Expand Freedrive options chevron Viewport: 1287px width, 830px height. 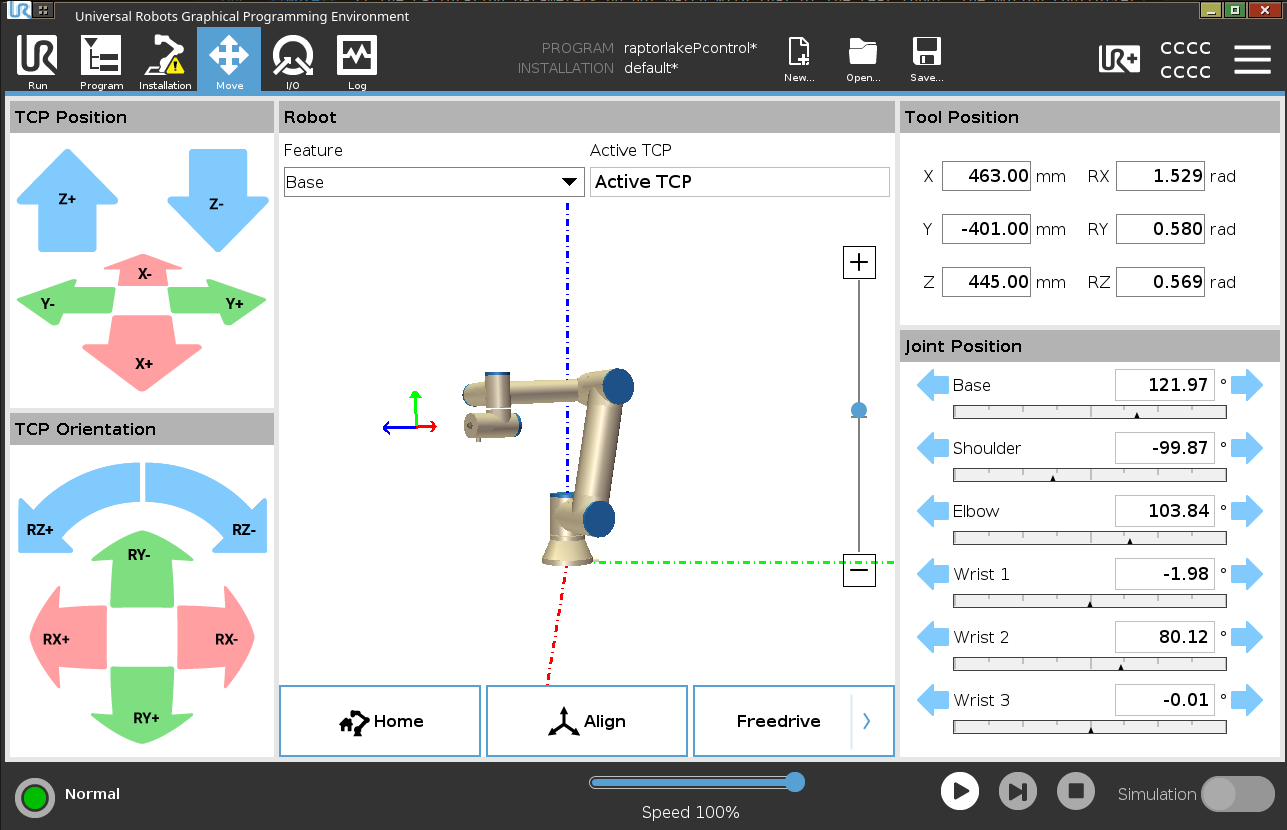coord(866,721)
